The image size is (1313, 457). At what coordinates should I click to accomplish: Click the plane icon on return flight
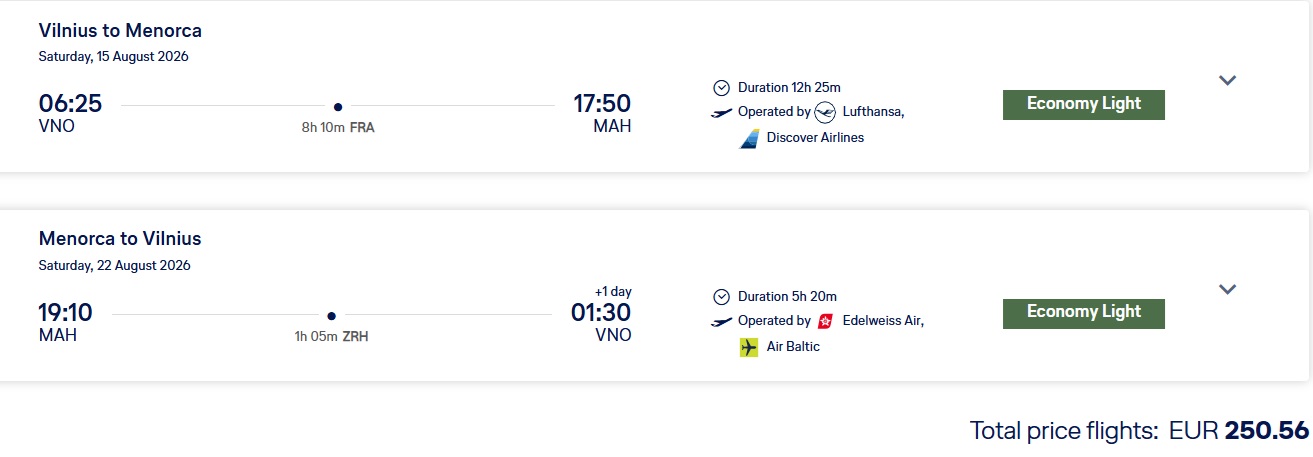pos(722,321)
